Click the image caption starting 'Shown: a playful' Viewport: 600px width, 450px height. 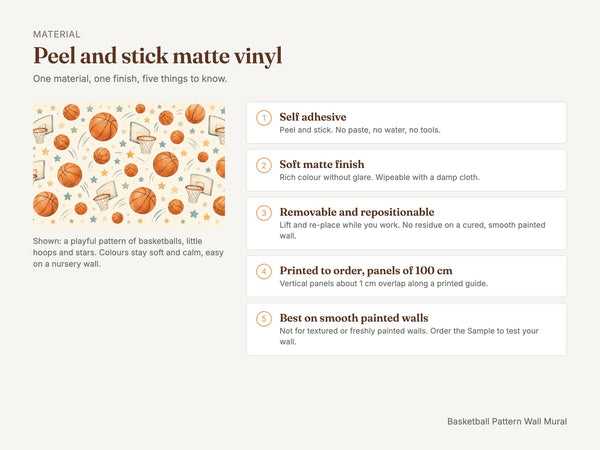pos(128,253)
